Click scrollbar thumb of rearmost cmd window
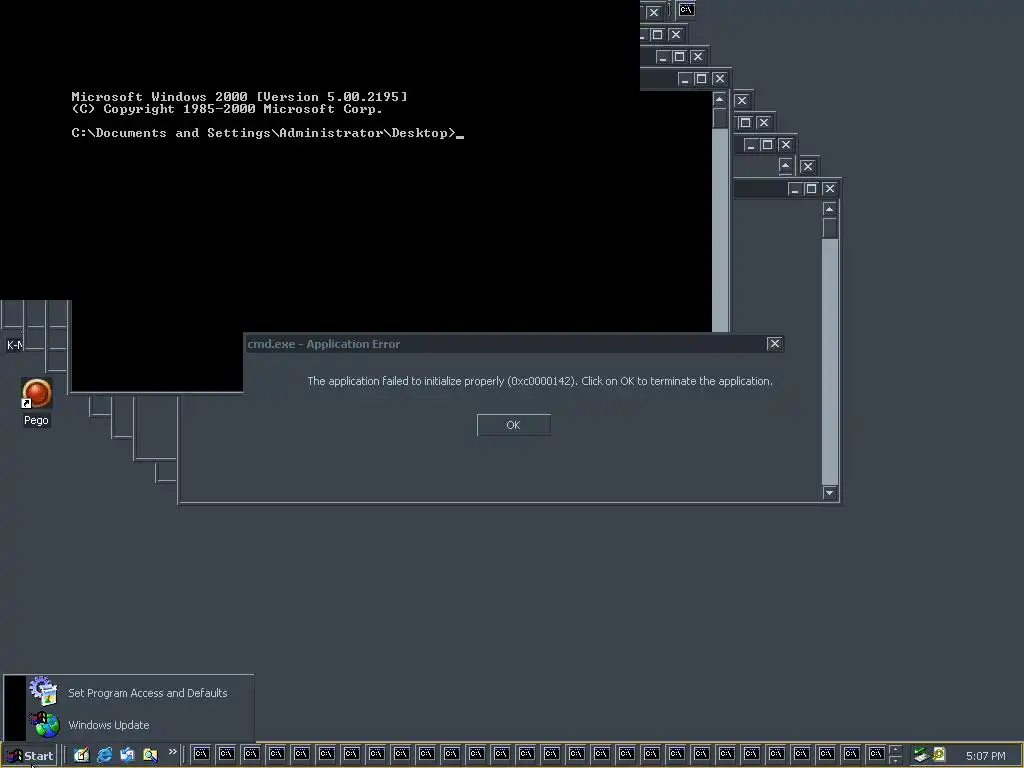1024x768 pixels. coord(829,228)
